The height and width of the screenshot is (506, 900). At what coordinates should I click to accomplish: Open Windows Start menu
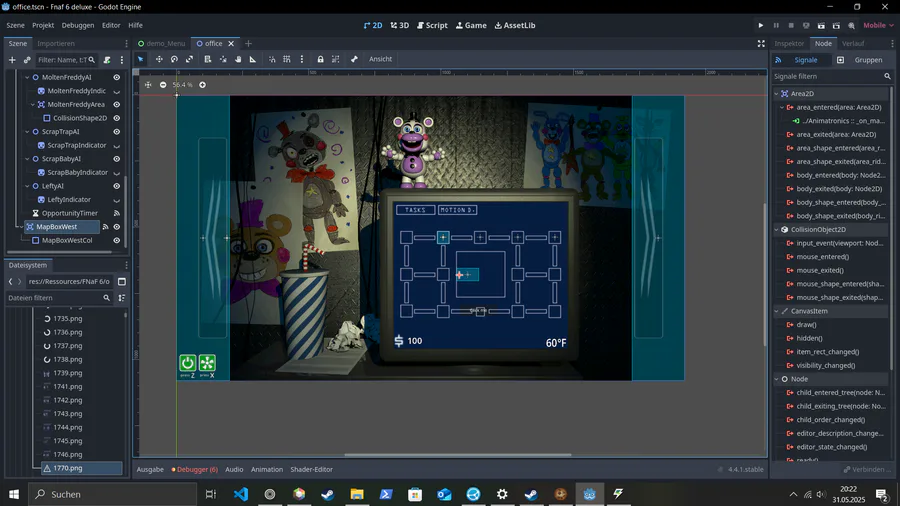[14, 494]
